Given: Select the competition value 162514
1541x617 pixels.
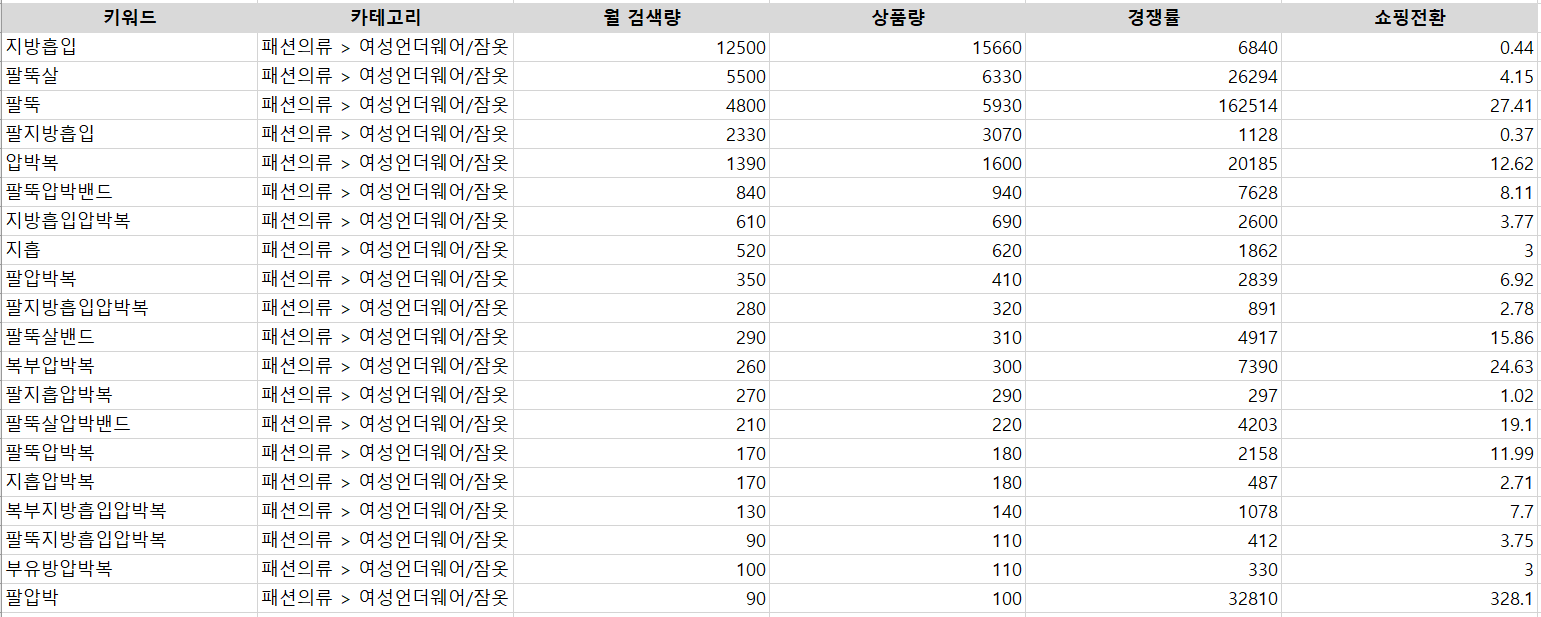Looking at the screenshot, I should [1153, 105].
